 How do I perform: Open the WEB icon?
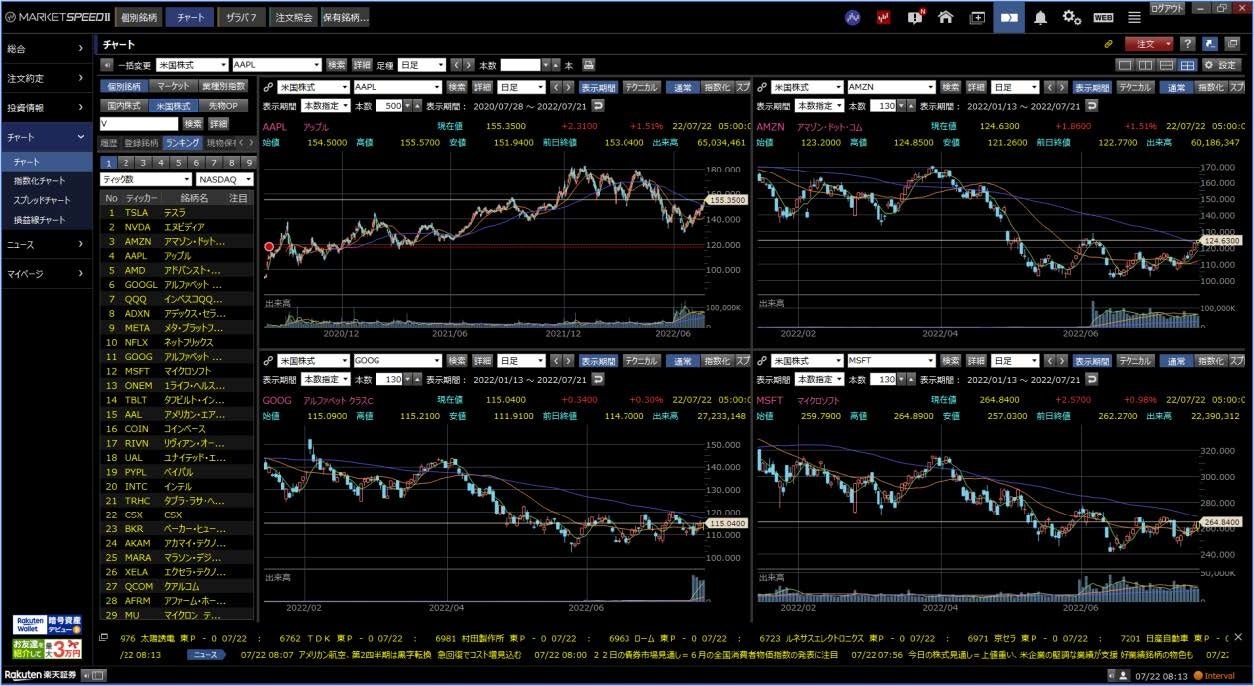point(1103,17)
